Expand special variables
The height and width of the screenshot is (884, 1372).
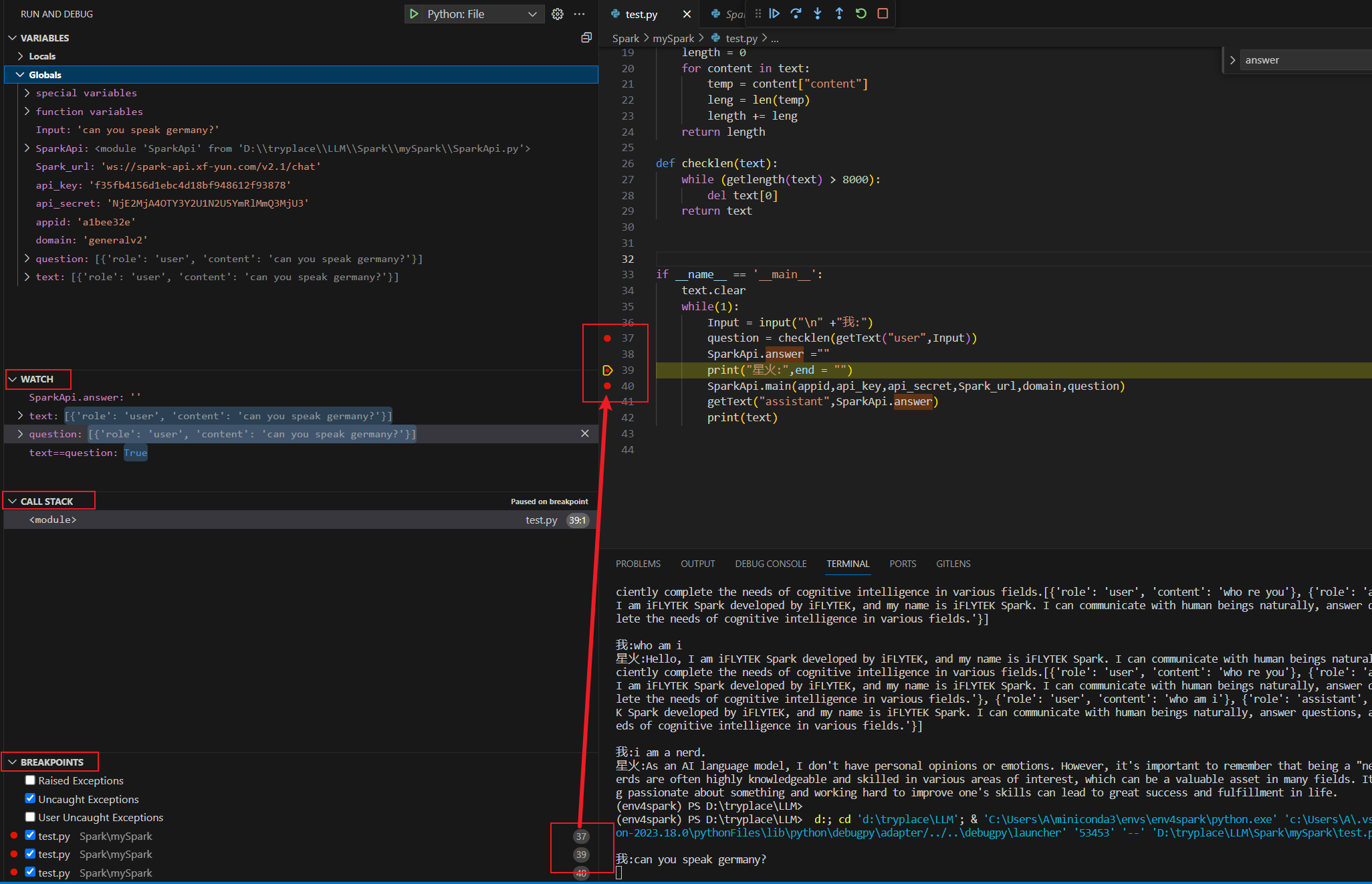tap(27, 93)
